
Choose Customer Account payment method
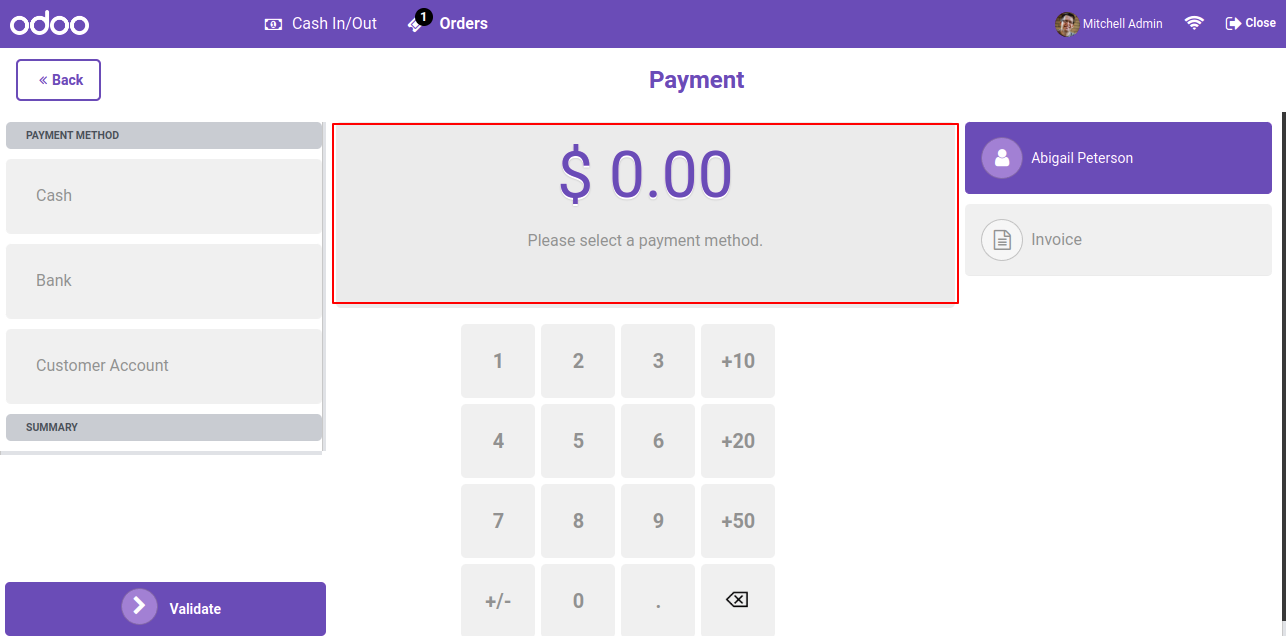[x=164, y=366]
